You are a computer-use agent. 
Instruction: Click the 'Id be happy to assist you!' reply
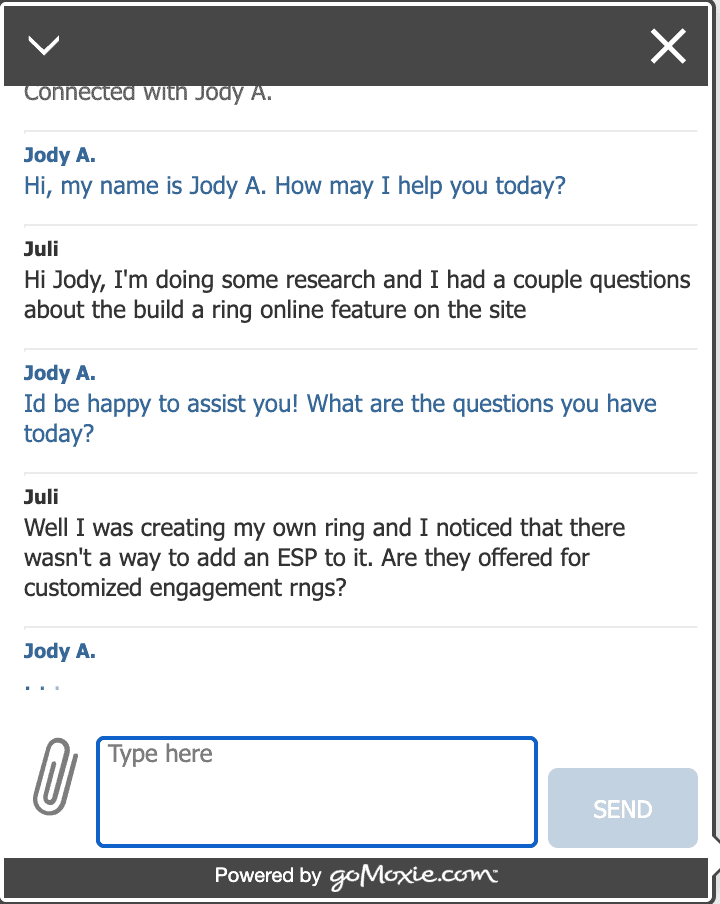(x=340, y=418)
